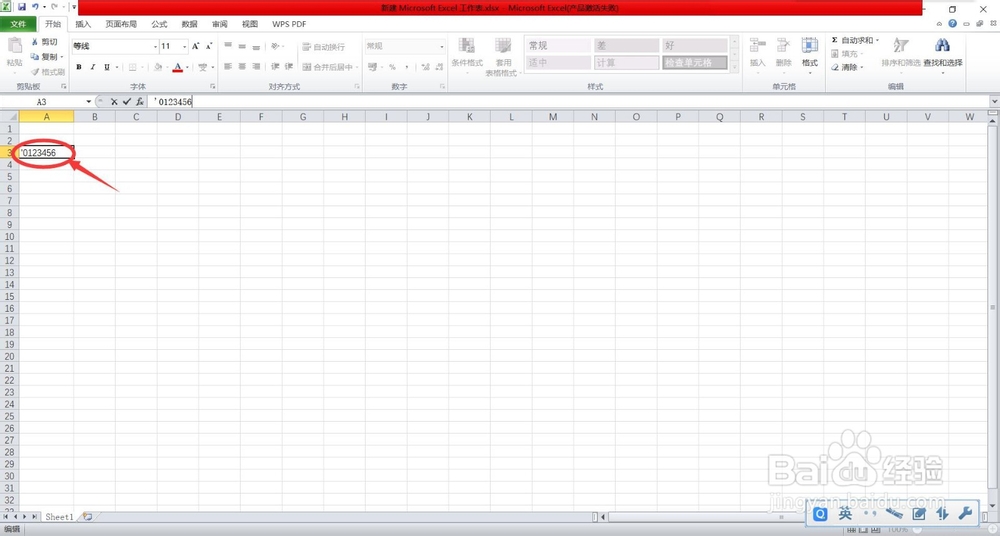The image size is (1000, 536).
Task: Center text horizontally in alignment group
Action: [242, 66]
